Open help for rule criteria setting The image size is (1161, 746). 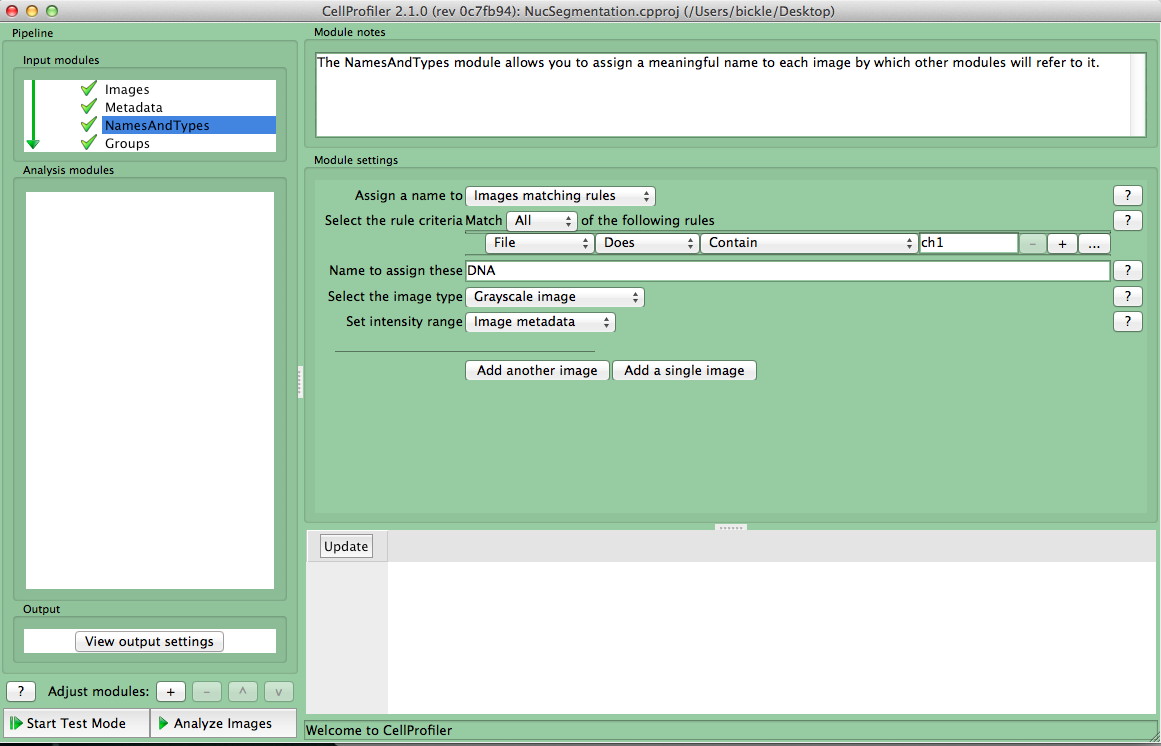click(x=1128, y=221)
